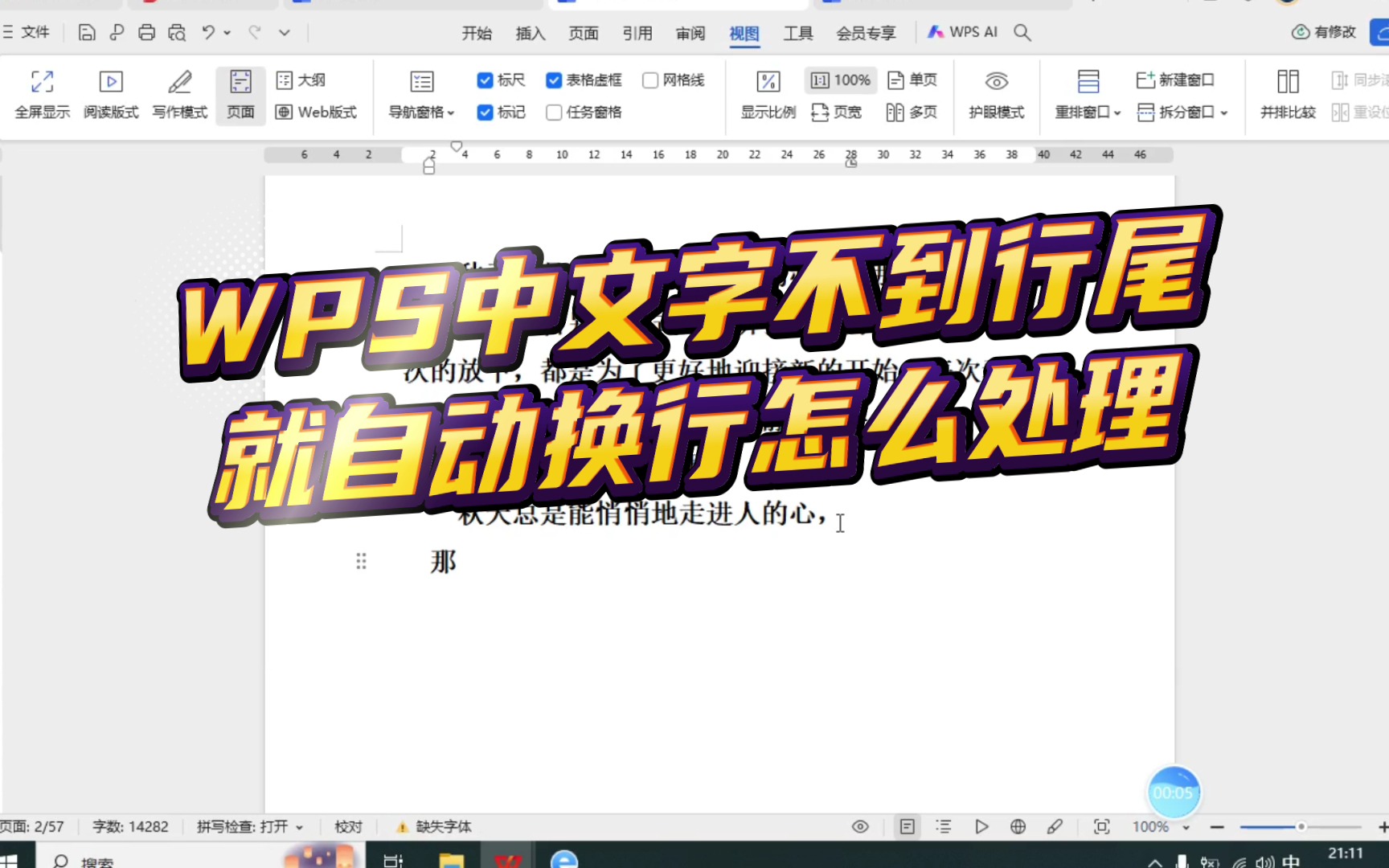Switch to Reading layout (阅读版式)
This screenshot has width=1389, height=868.
(x=111, y=95)
